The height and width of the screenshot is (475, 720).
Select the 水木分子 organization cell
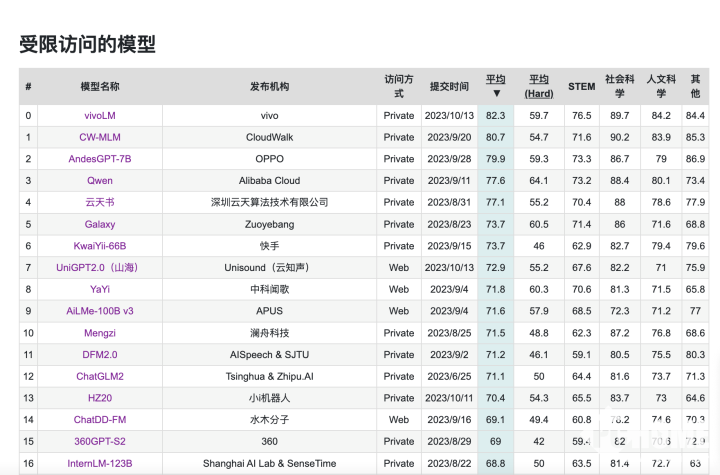tap(270, 419)
